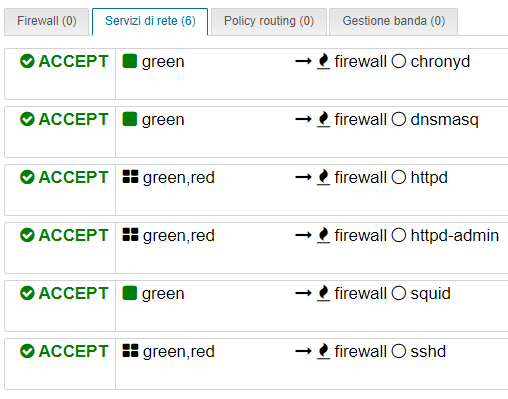Viewport: 508px width, 399px height.
Task: Click the circle icon next to dnsmasq
Action: click(399, 119)
